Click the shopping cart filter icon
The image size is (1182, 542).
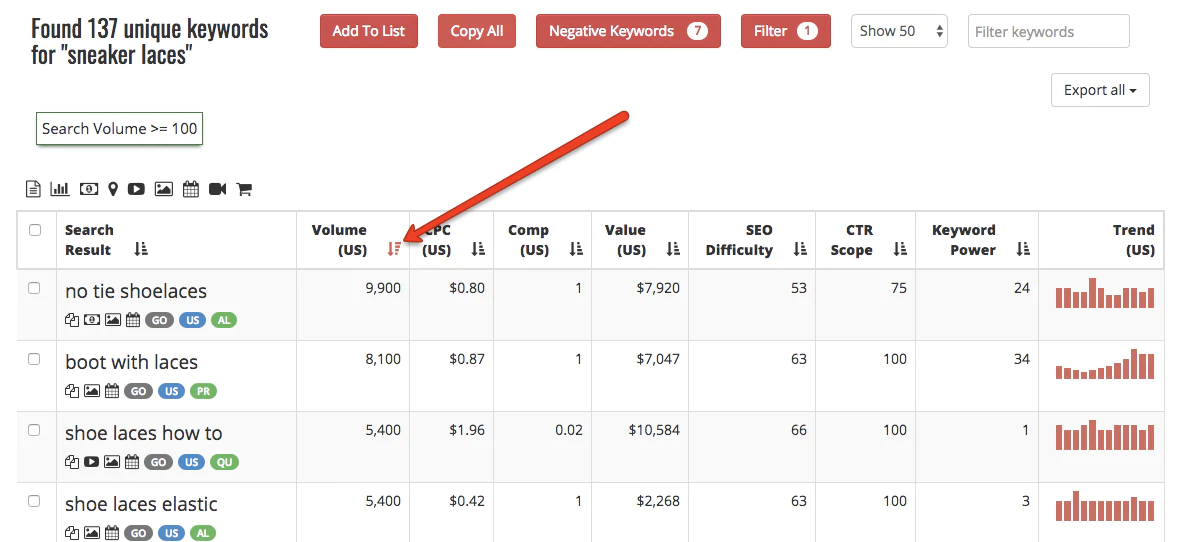tap(243, 189)
